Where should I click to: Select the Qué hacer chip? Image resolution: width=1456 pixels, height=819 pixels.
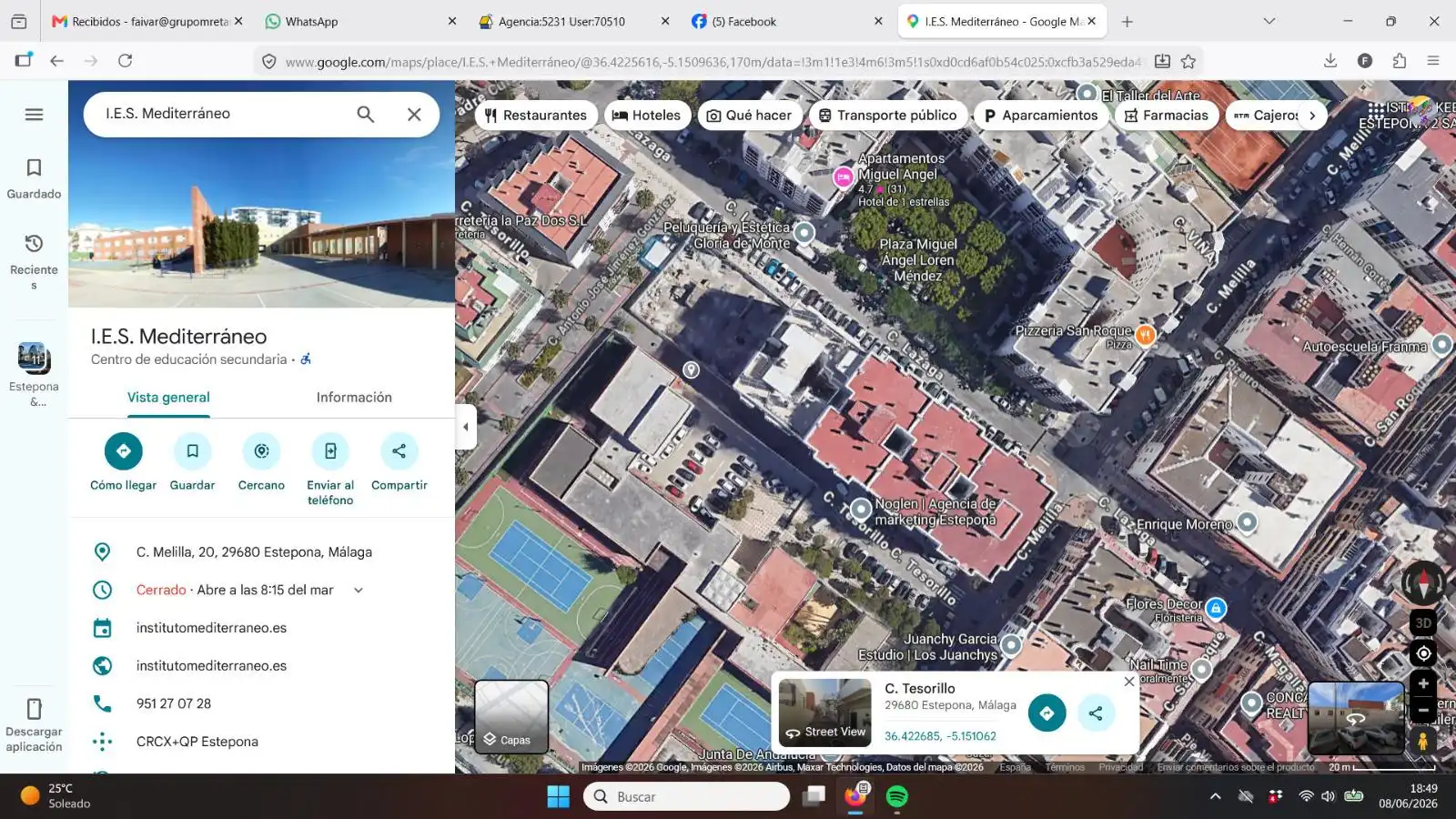pos(750,116)
